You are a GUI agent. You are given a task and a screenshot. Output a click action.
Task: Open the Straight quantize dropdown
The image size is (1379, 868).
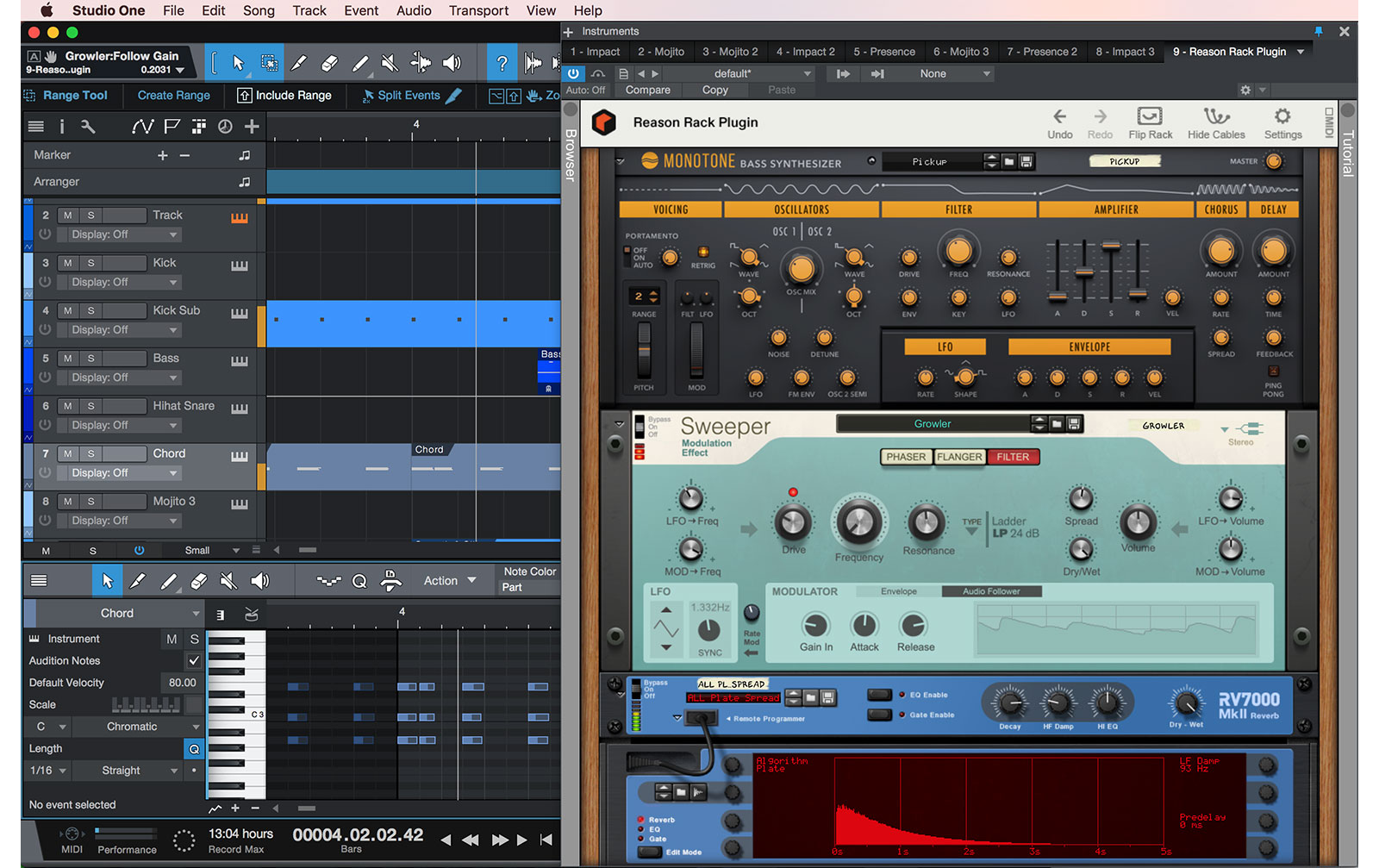pos(127,771)
